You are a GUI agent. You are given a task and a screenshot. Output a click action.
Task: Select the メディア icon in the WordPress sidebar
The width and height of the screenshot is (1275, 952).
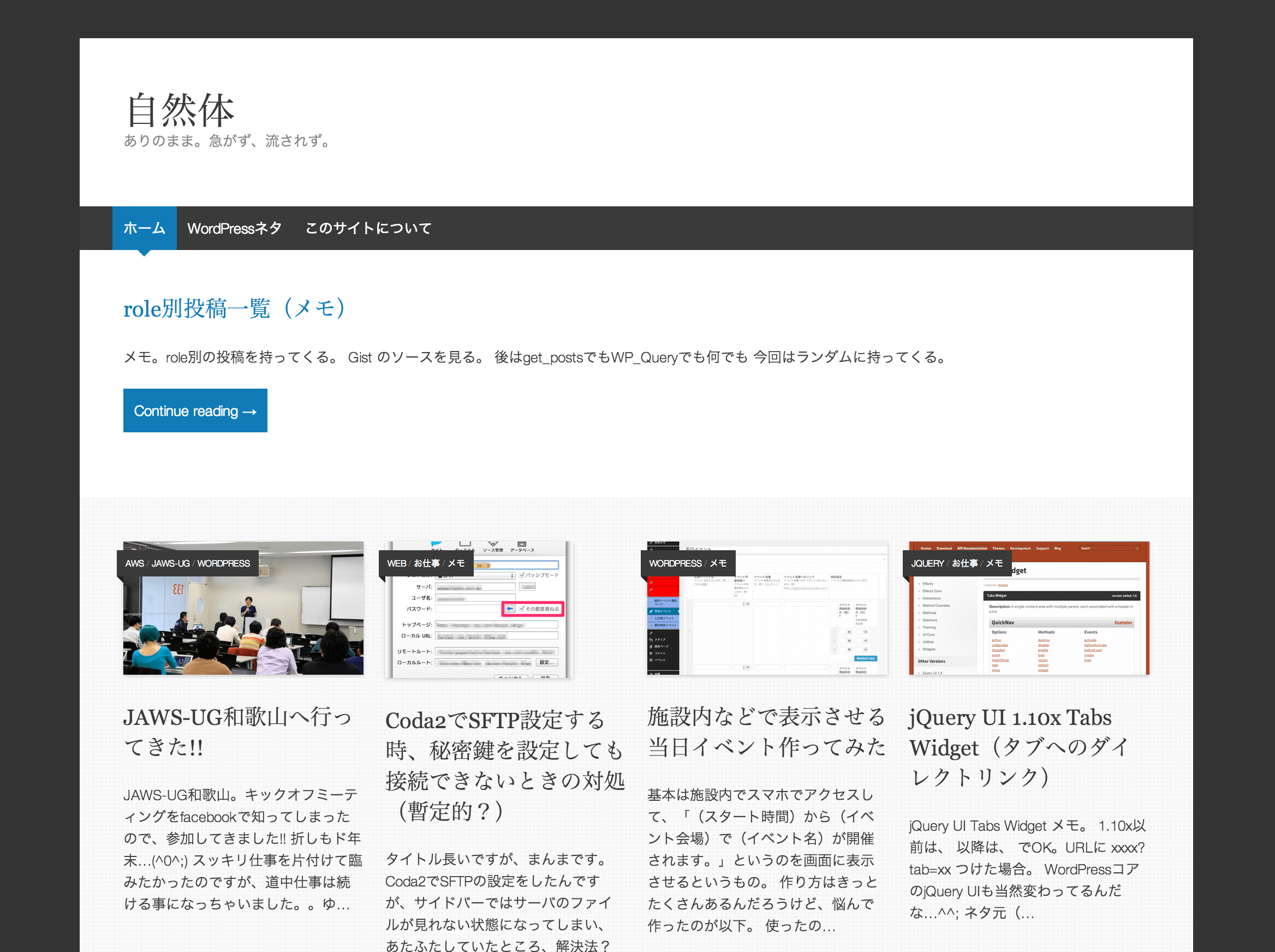[651, 640]
